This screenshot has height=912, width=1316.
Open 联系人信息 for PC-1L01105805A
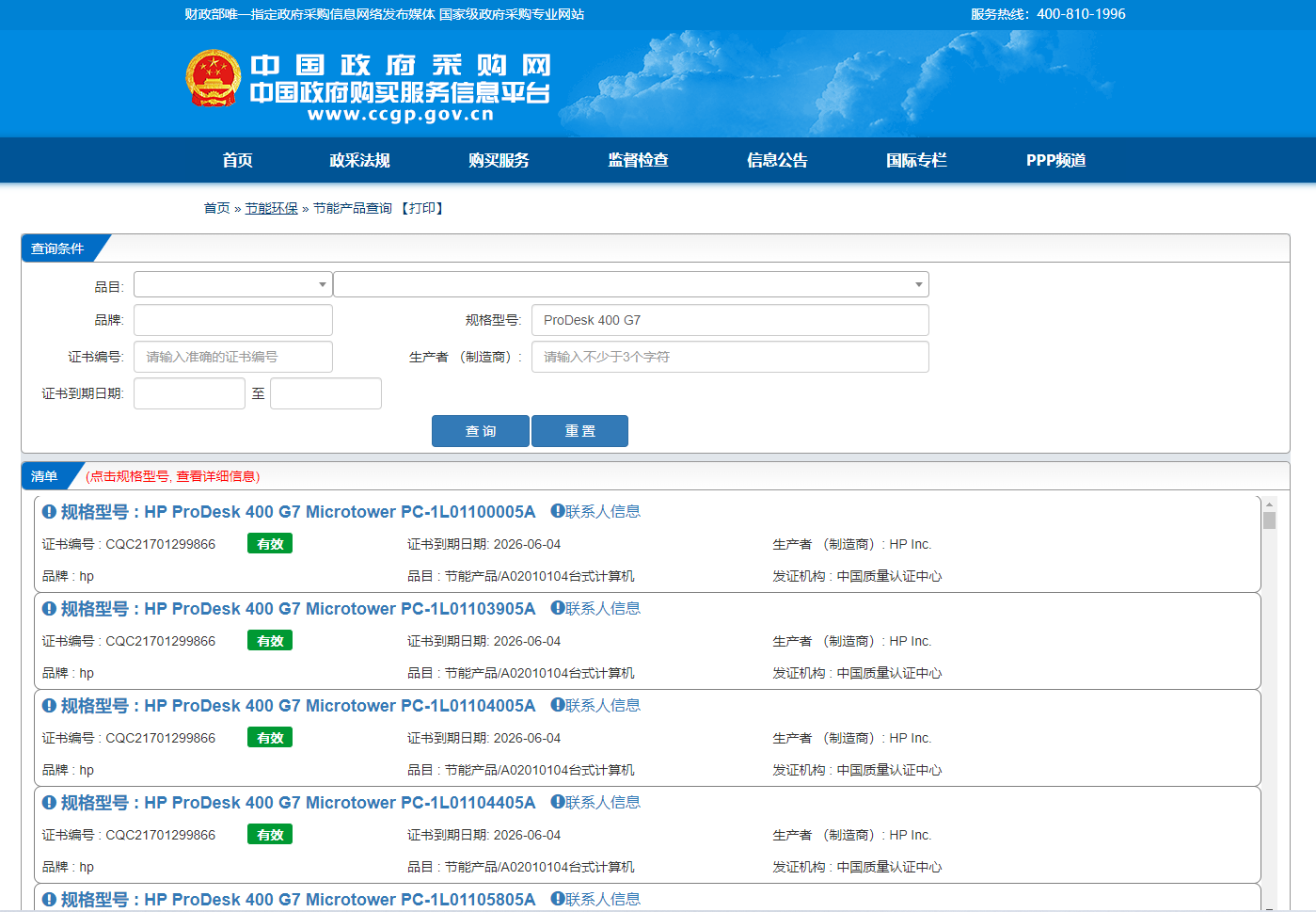point(595,899)
